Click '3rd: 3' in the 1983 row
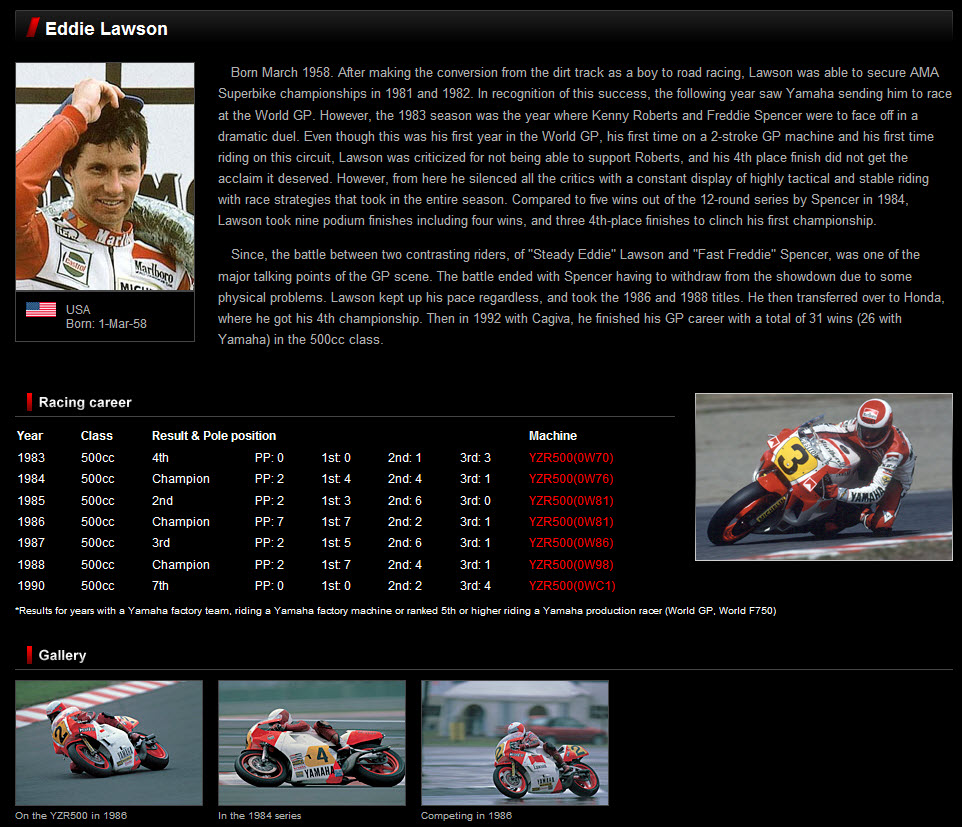The image size is (962, 827). pos(475,458)
